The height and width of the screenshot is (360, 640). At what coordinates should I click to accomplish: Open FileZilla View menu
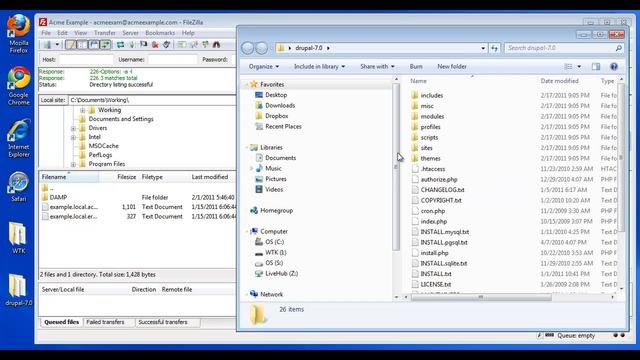(x=80, y=33)
